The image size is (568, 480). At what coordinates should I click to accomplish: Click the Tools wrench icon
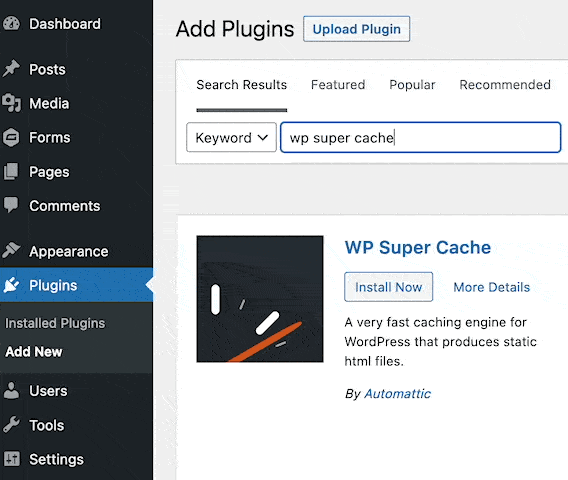tap(11, 425)
